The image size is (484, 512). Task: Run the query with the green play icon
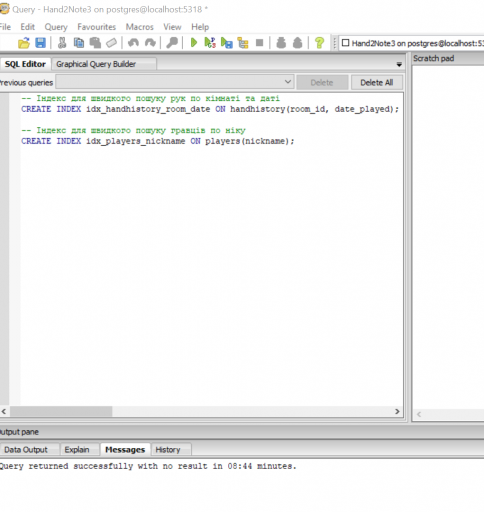coord(194,43)
